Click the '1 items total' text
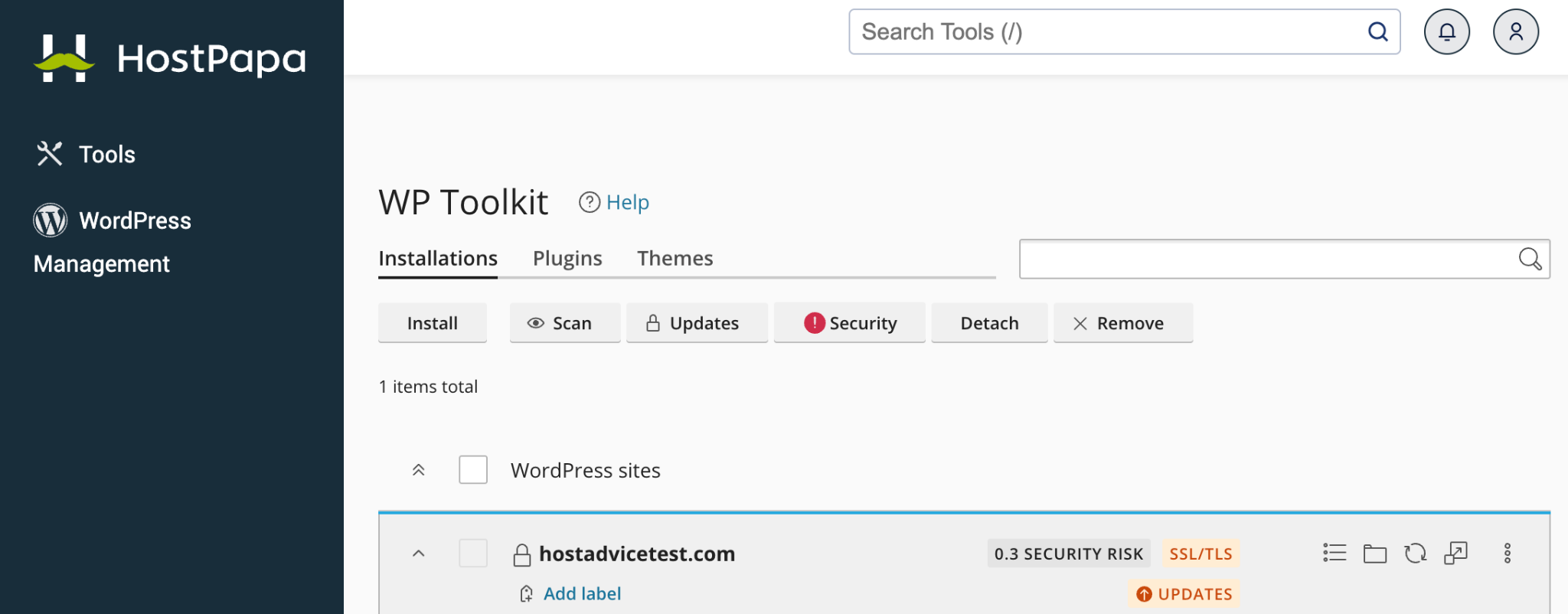This screenshot has height=614, width=1568. point(428,387)
